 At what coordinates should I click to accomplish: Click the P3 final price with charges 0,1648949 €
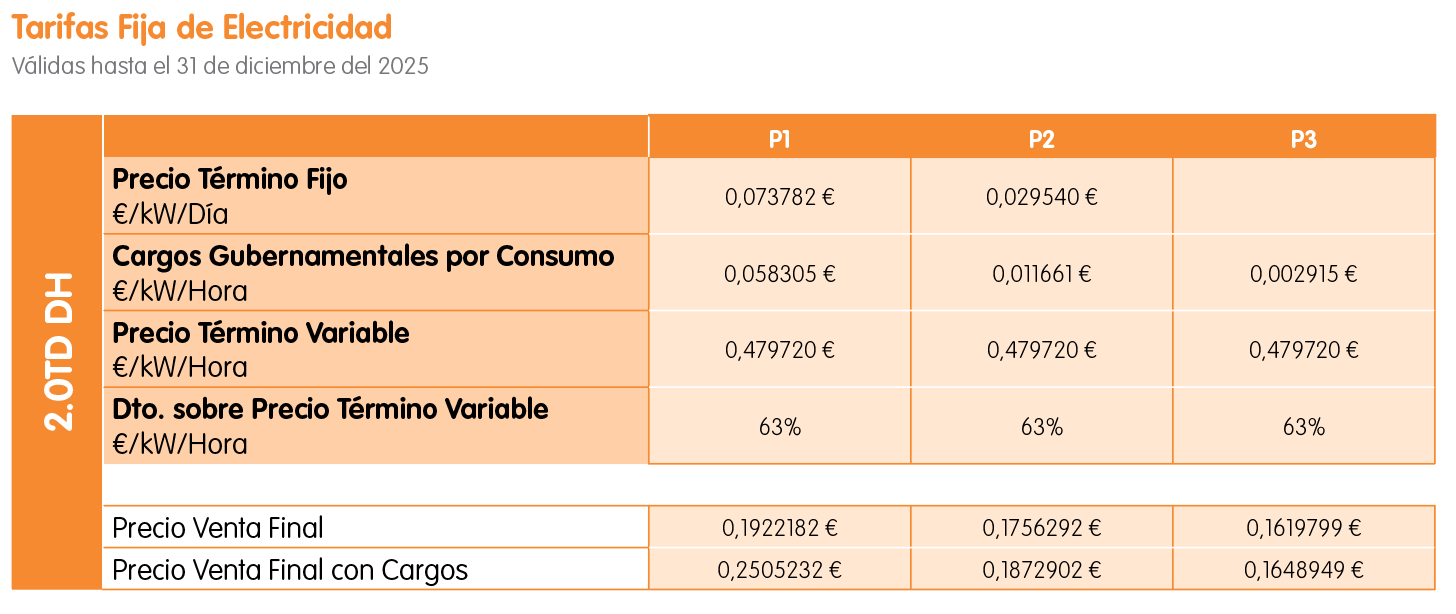coord(1303,571)
